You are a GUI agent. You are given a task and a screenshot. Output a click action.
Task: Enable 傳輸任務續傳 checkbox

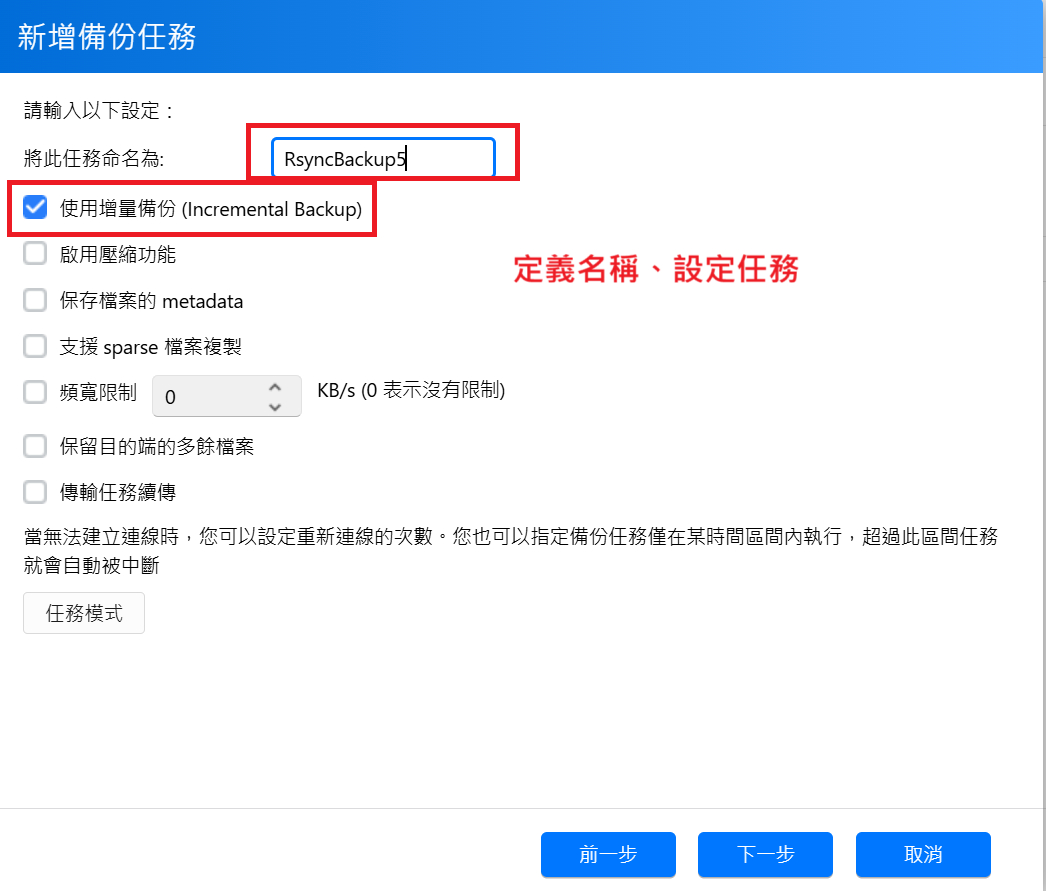[35, 492]
